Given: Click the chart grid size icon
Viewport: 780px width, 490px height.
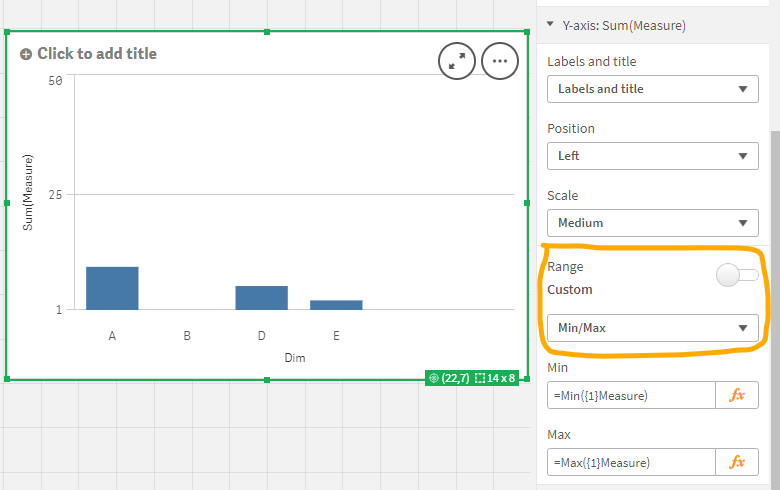Looking at the screenshot, I should [x=481, y=378].
